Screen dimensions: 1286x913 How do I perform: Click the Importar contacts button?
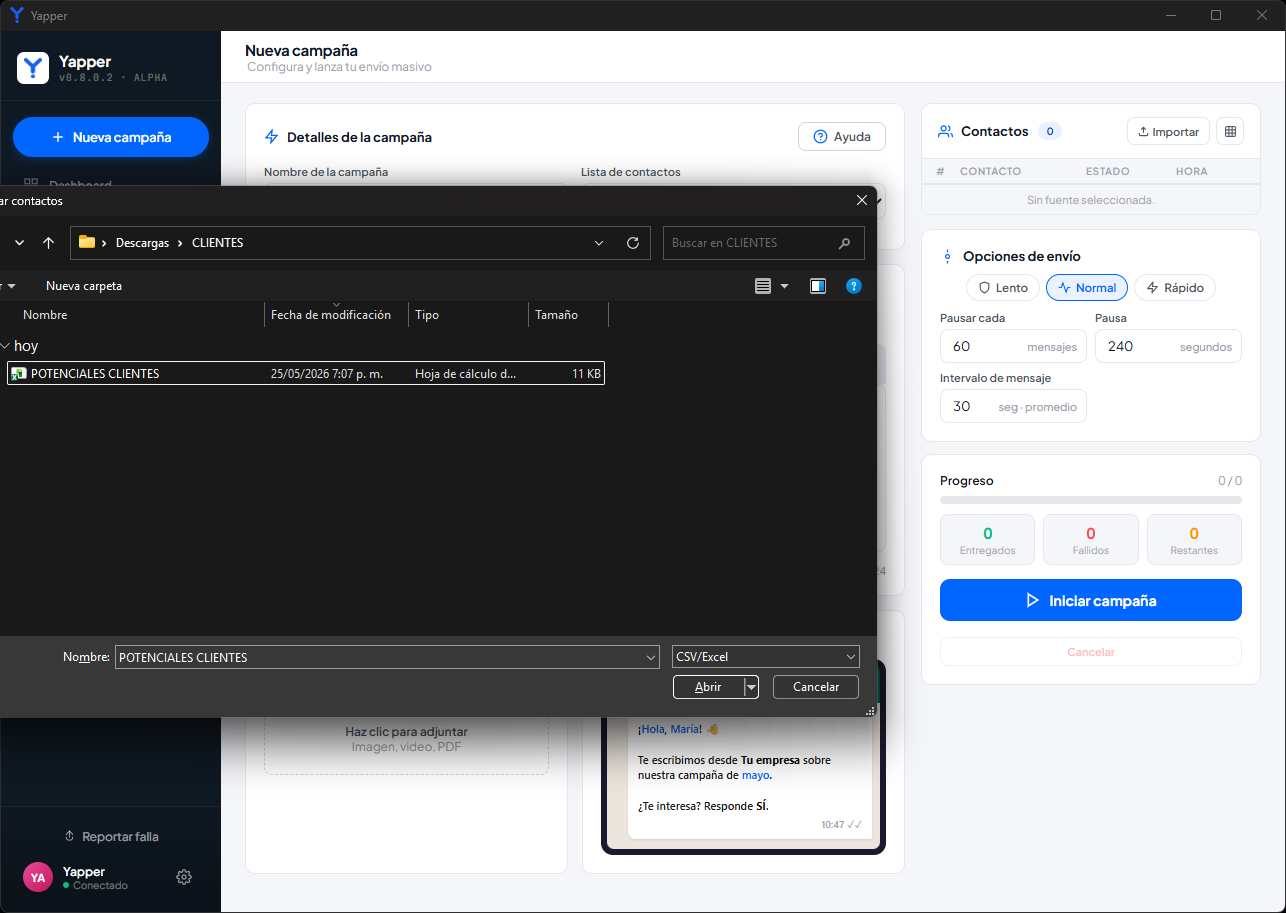(1169, 131)
